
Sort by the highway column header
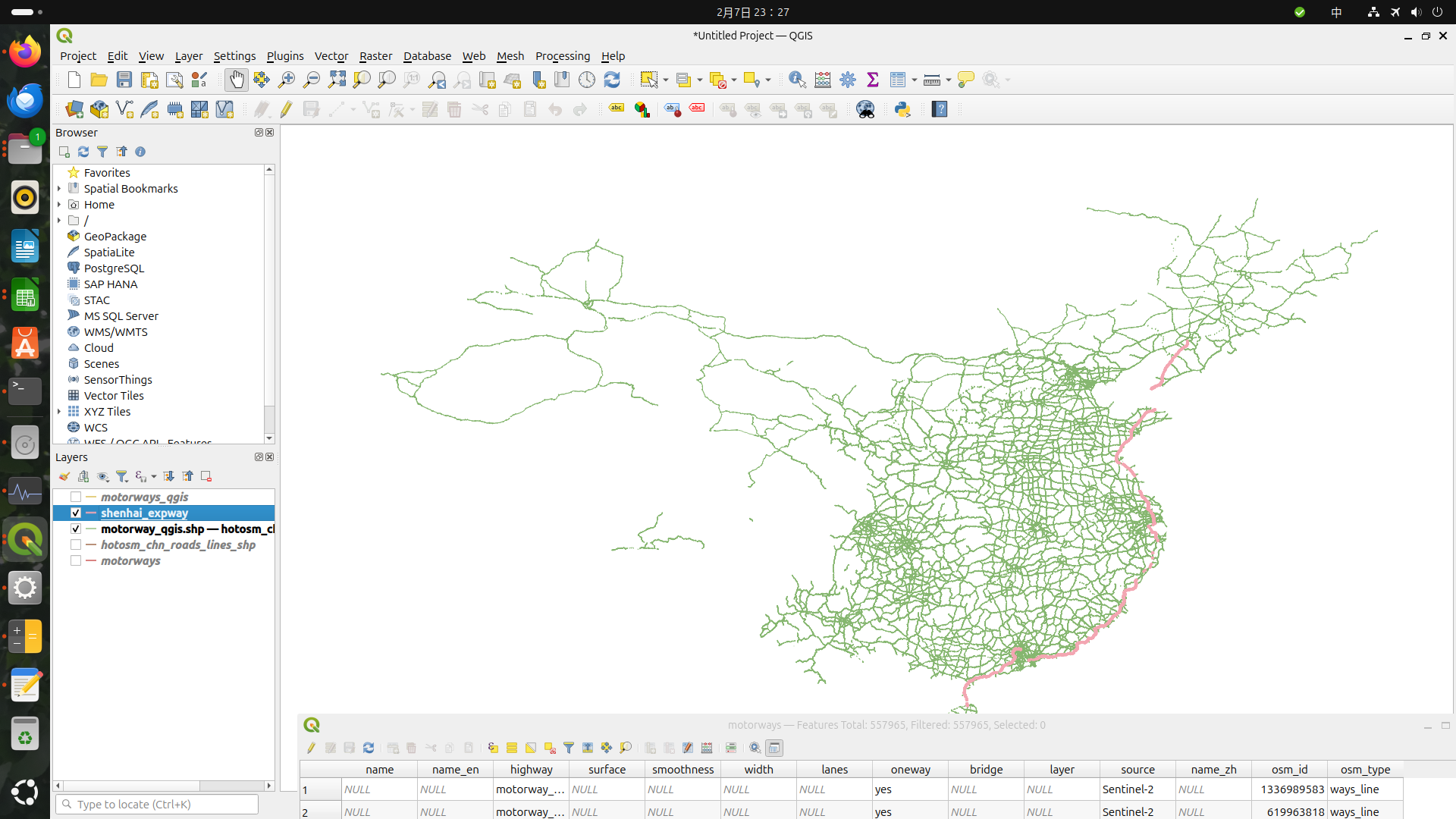531,769
